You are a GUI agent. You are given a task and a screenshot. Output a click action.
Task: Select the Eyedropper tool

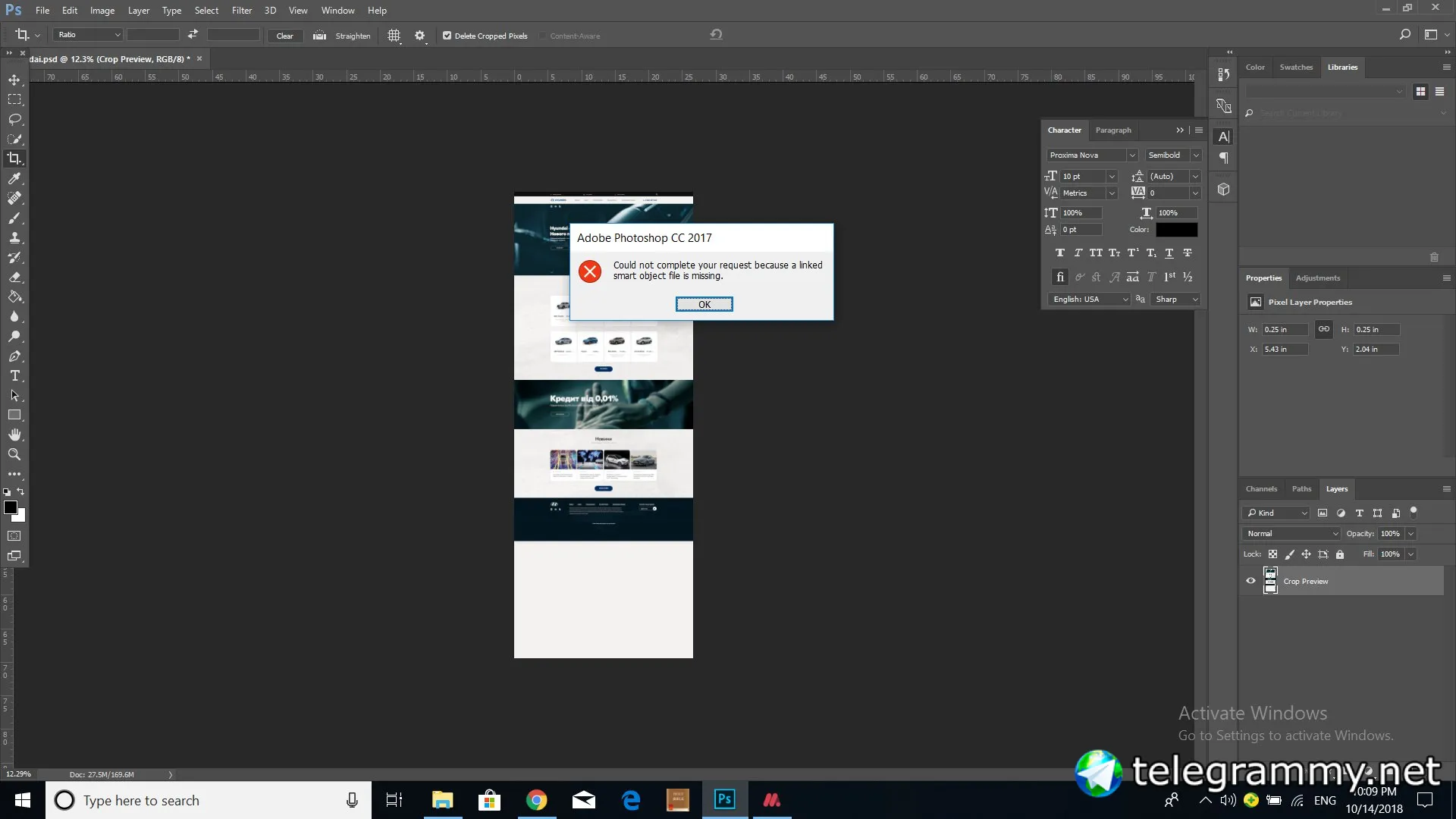(14, 178)
